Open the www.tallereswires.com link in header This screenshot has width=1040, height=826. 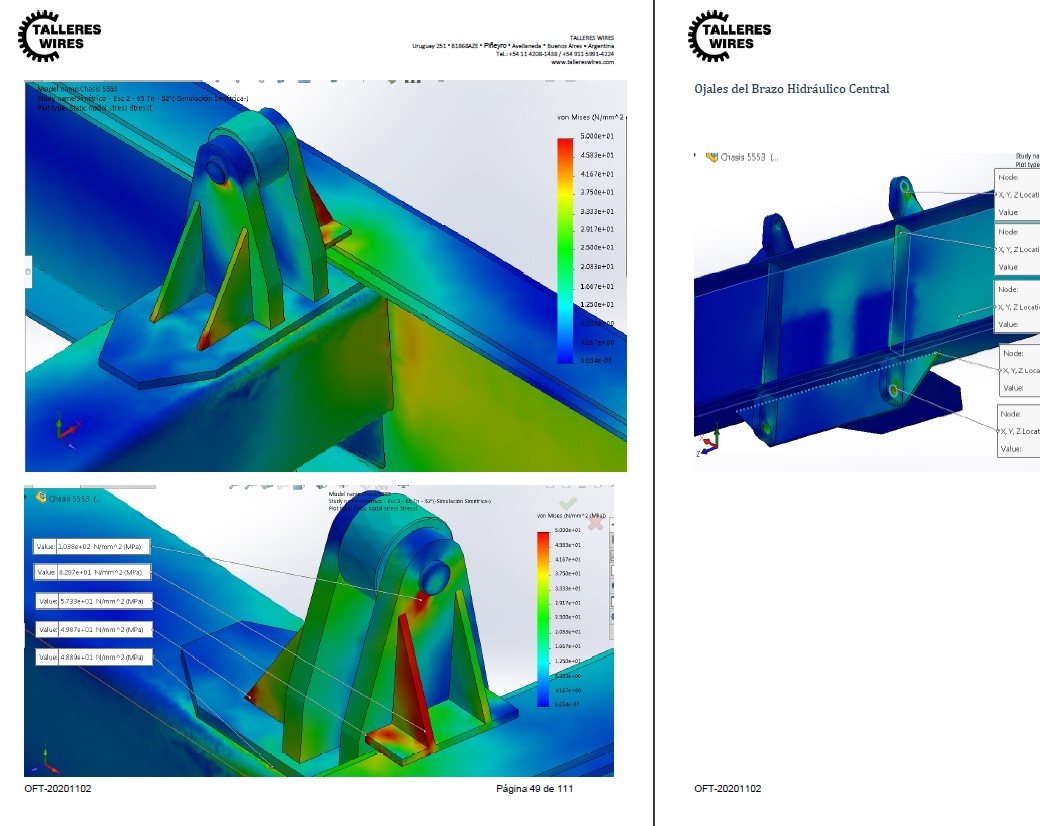pos(582,62)
